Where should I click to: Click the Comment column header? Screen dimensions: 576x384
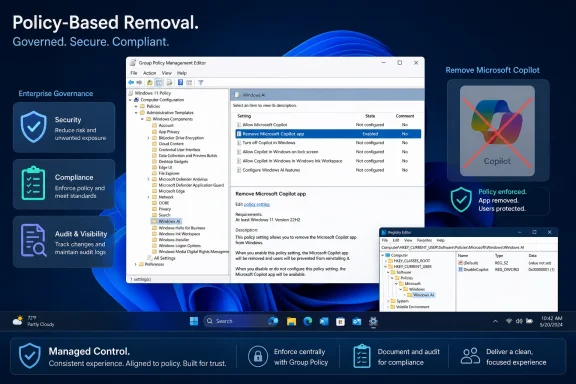click(x=405, y=116)
